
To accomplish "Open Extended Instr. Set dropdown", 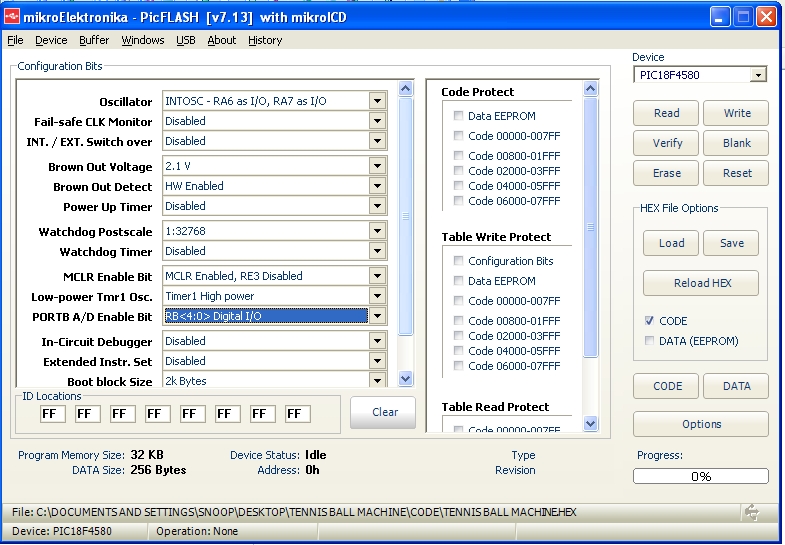I will 377,361.
